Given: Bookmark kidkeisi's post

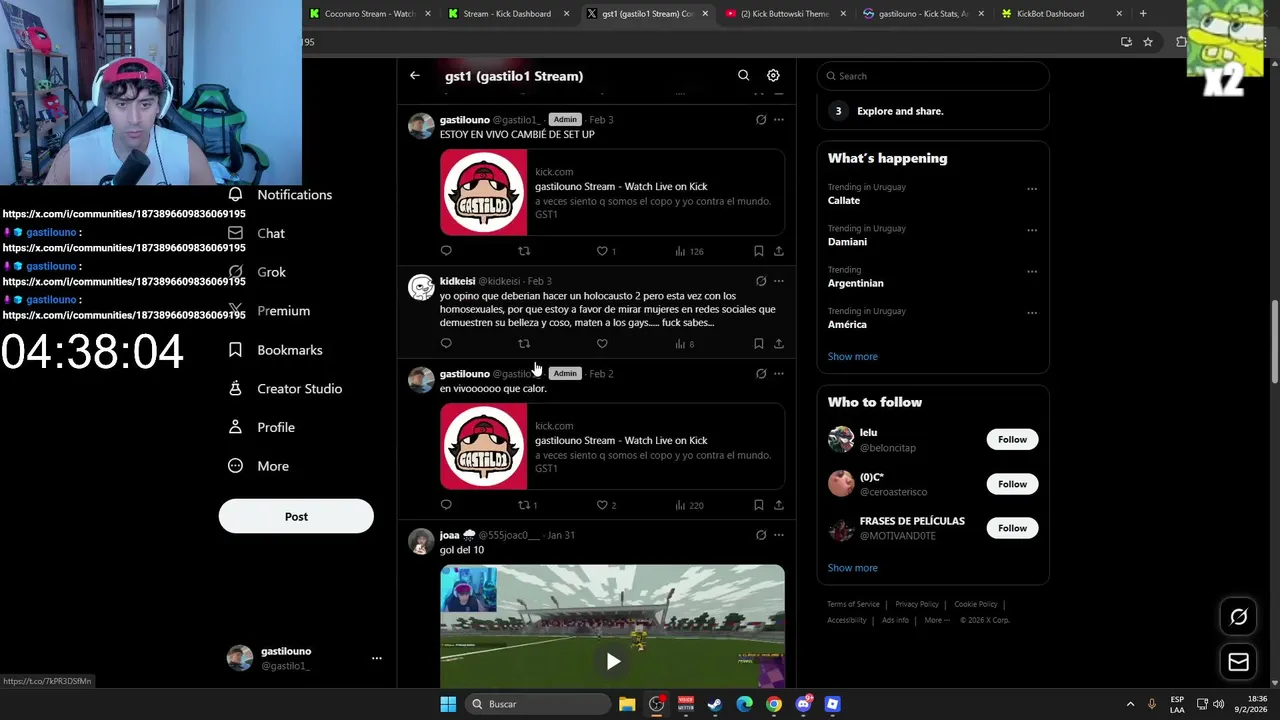Looking at the screenshot, I should [759, 344].
